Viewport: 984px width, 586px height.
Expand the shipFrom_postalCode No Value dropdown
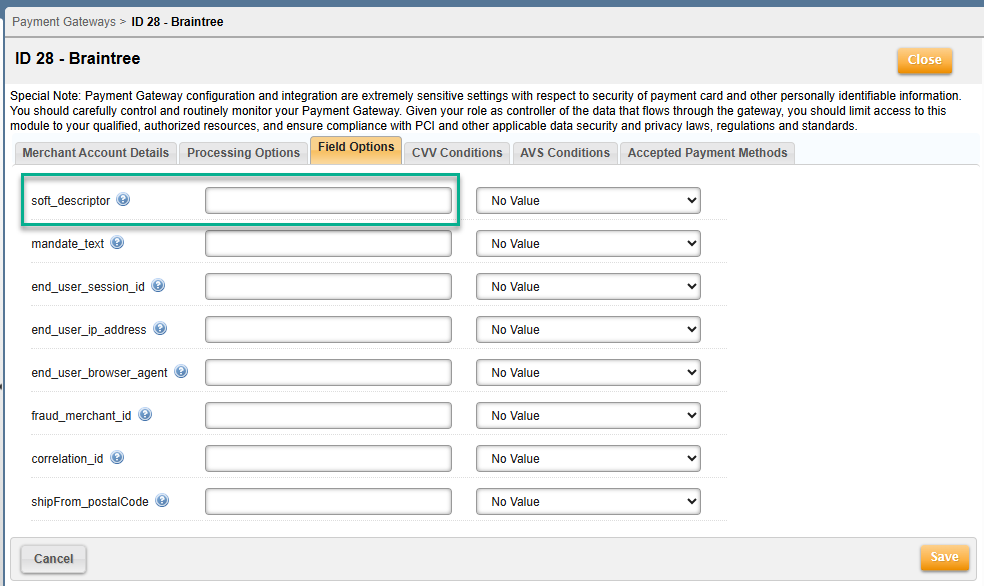pos(588,501)
